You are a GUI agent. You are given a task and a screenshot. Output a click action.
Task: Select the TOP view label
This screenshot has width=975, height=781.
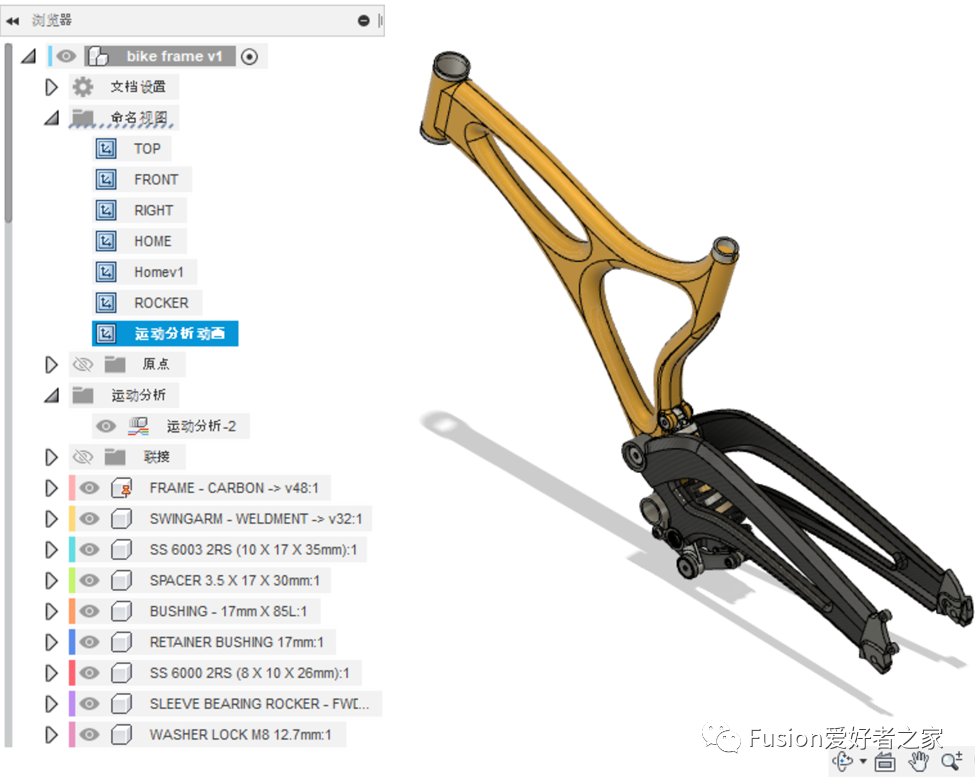tap(147, 149)
